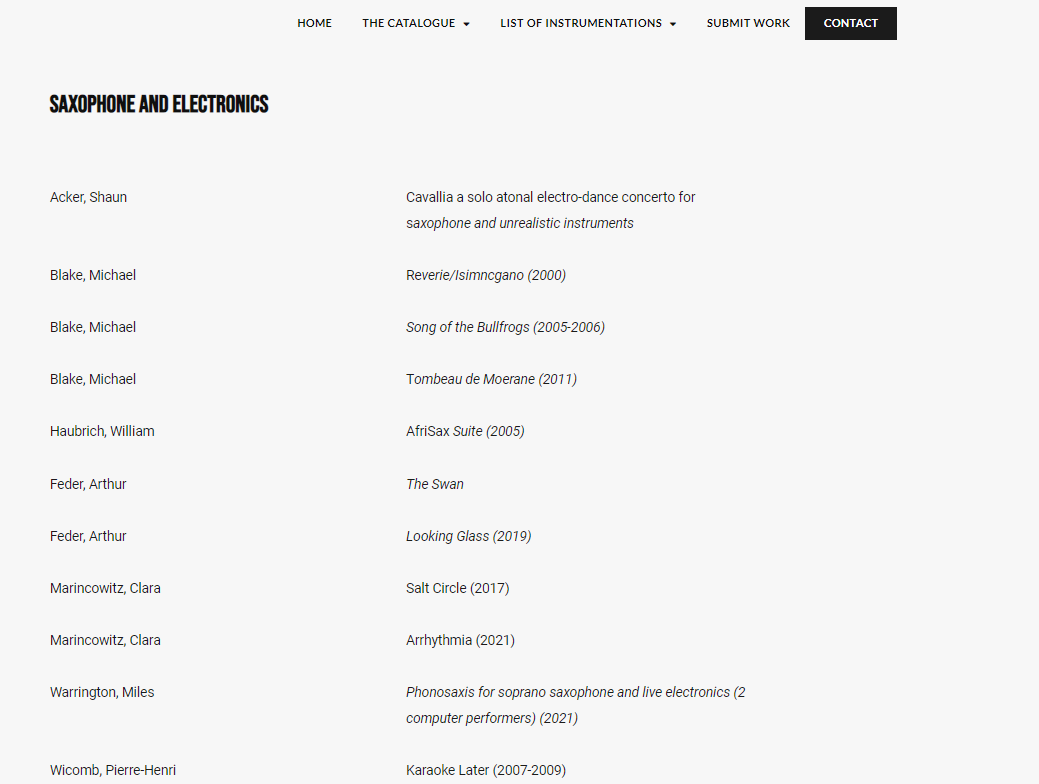Viewport: 1039px width, 784px height.
Task: Select Tombeau de Moerane (2011)
Action: click(491, 379)
